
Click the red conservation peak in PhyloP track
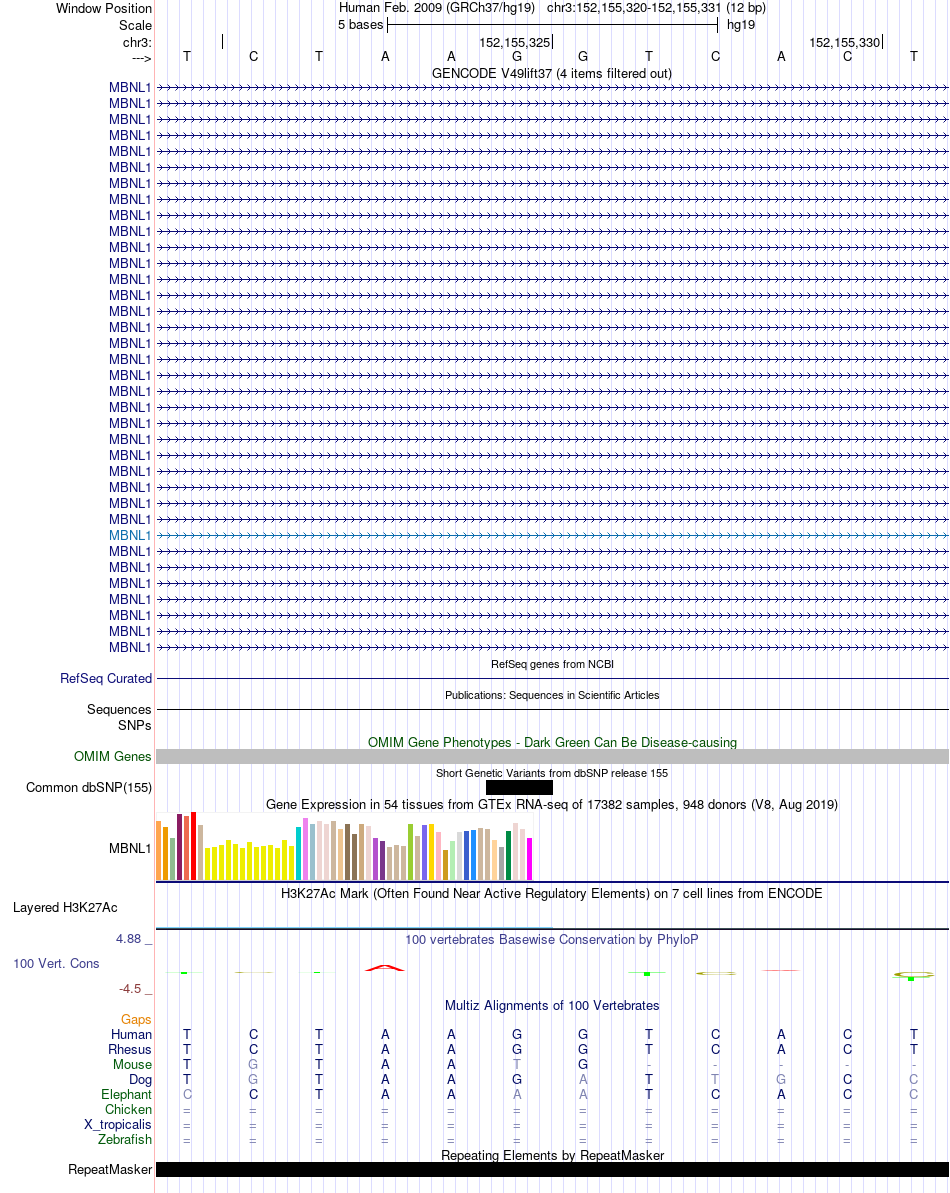(x=385, y=968)
